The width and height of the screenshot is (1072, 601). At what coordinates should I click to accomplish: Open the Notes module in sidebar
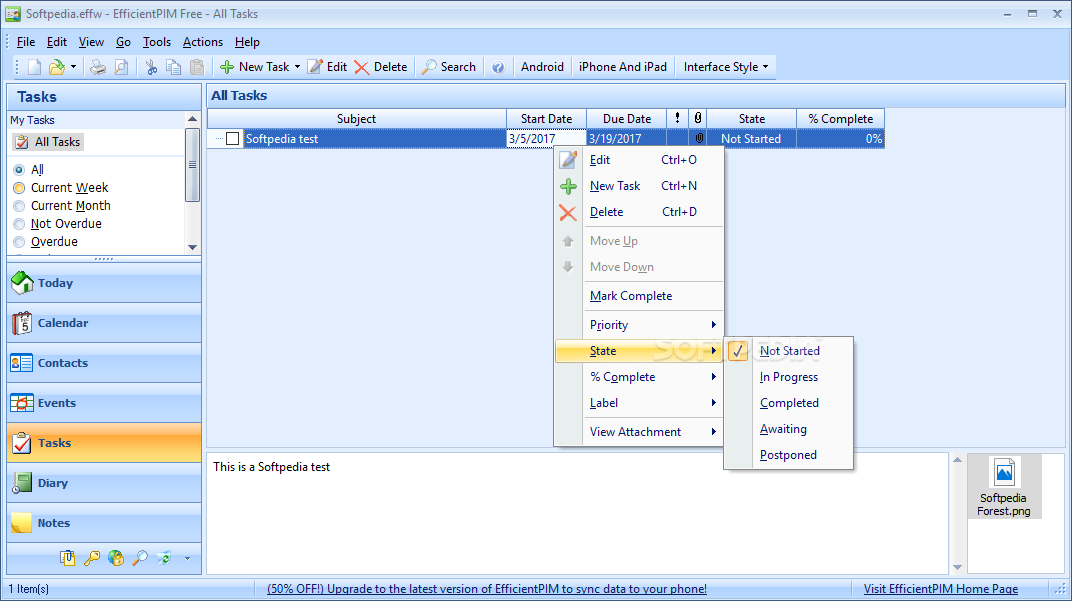pyautogui.click(x=104, y=523)
